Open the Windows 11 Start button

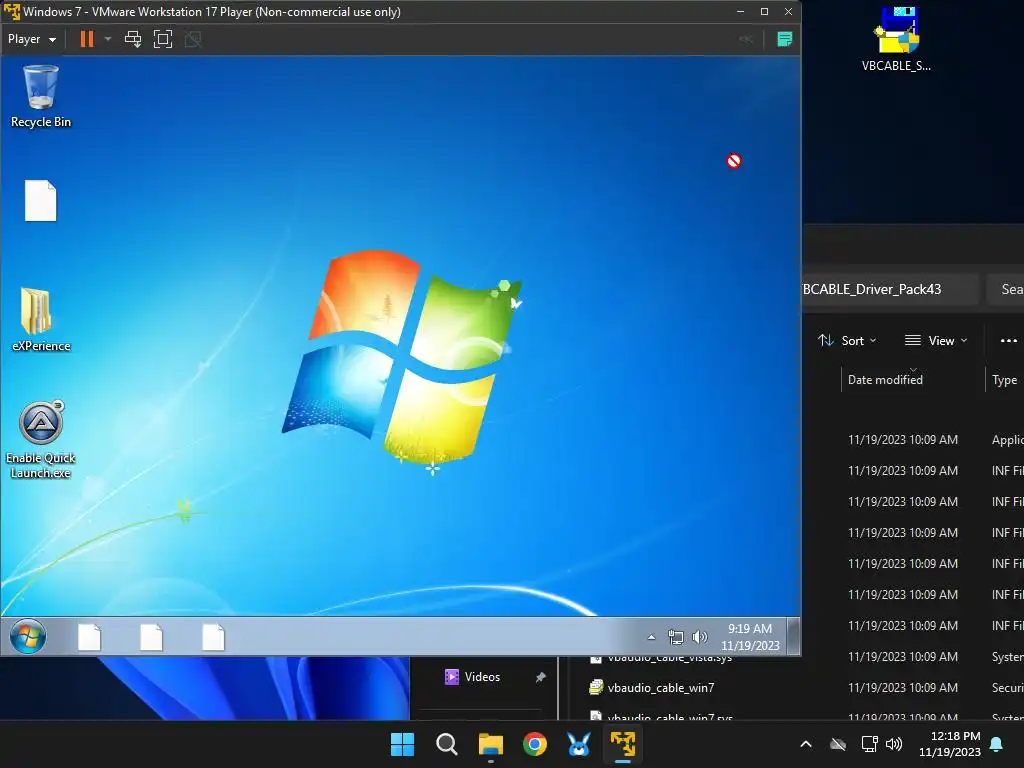click(x=402, y=744)
